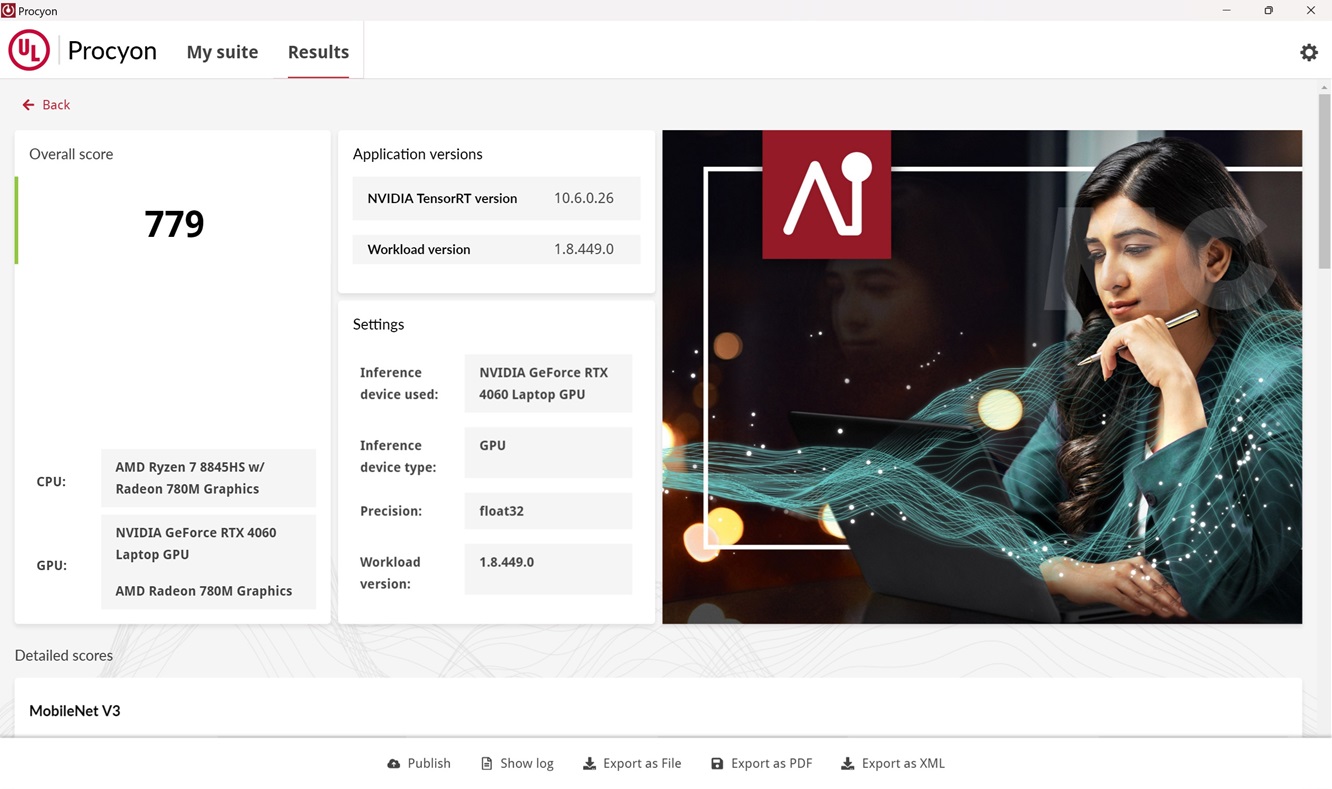The width and height of the screenshot is (1332, 789).
Task: Click the back arrow icon
Action: coord(28,105)
